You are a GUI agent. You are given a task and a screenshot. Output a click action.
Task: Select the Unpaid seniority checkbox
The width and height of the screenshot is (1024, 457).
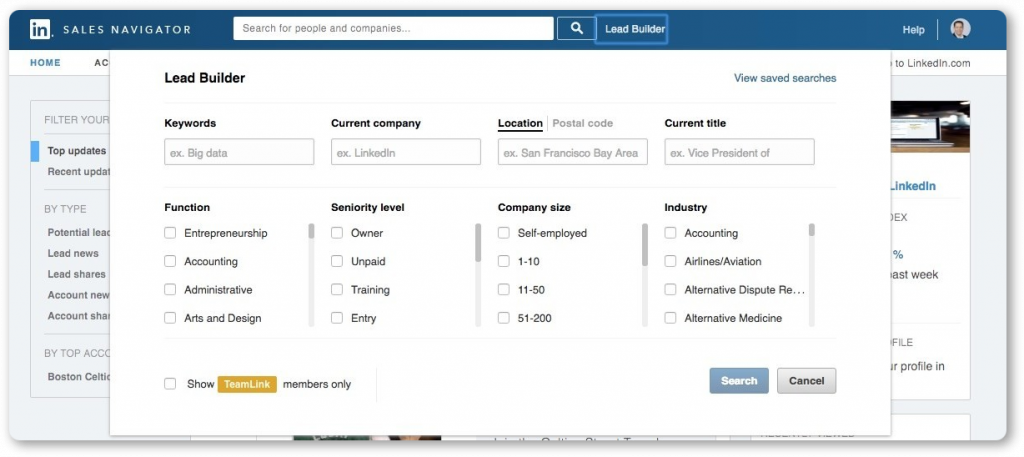click(x=337, y=261)
